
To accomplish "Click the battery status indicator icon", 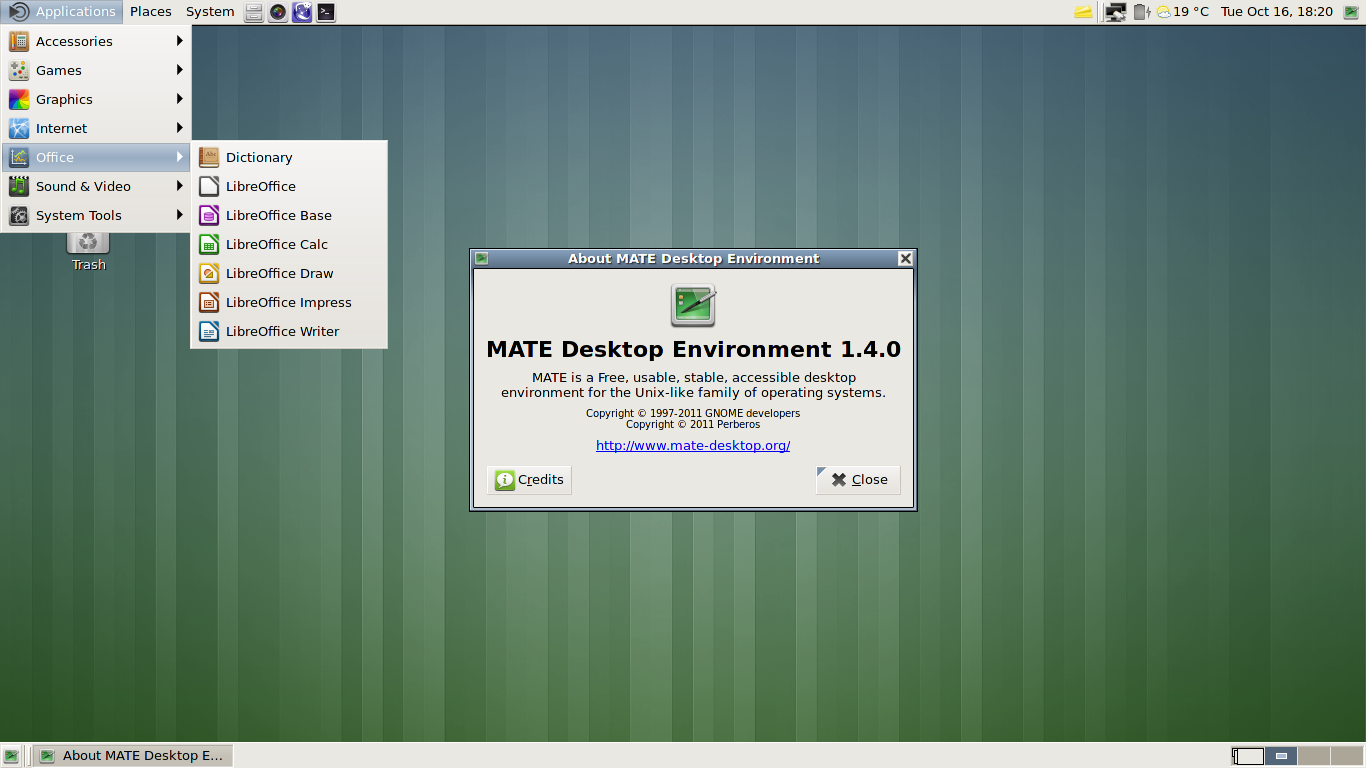I will (1141, 12).
